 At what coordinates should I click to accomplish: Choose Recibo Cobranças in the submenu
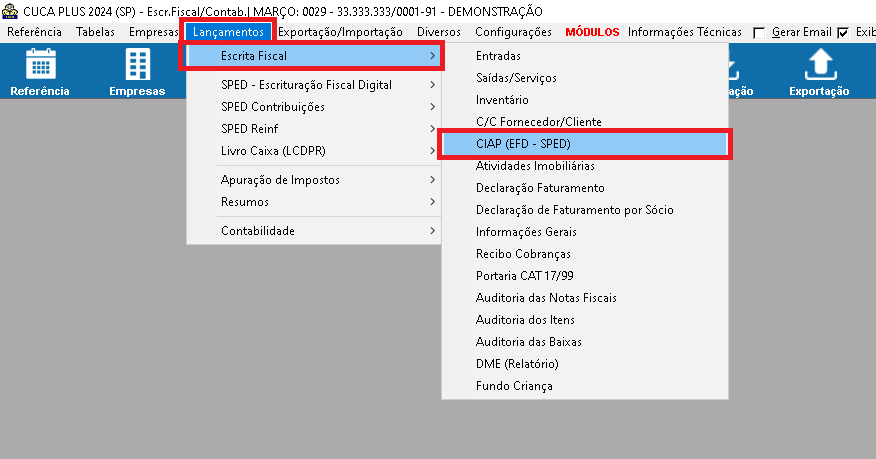coord(585,254)
